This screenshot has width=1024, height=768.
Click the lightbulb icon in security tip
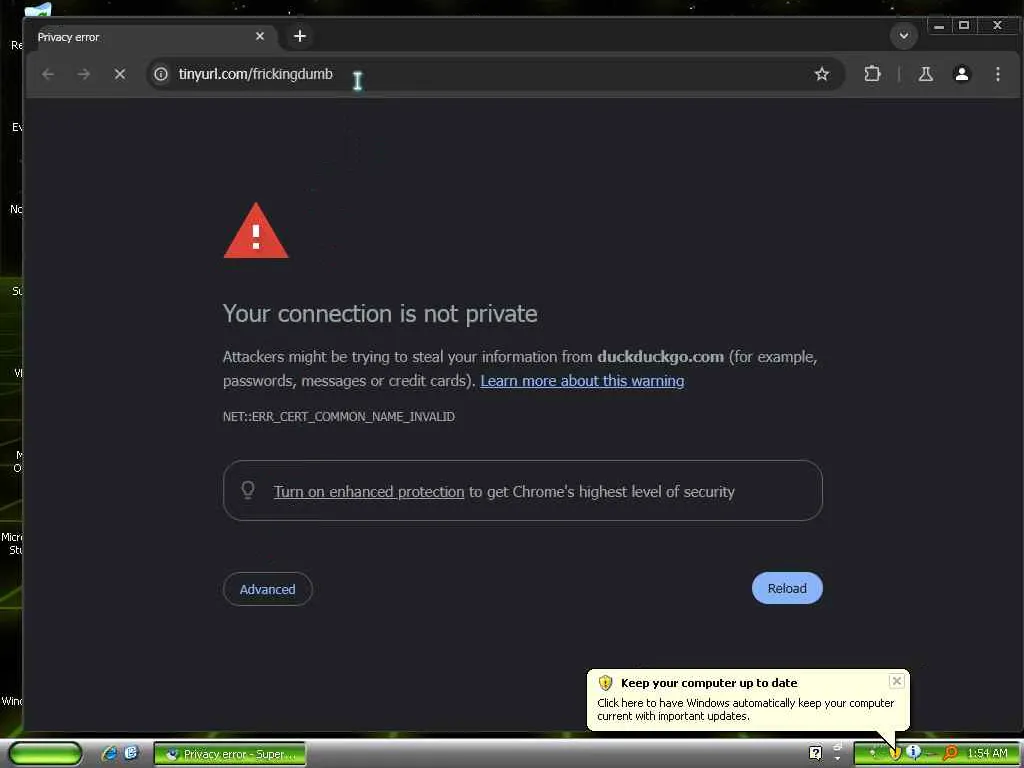pos(248,490)
